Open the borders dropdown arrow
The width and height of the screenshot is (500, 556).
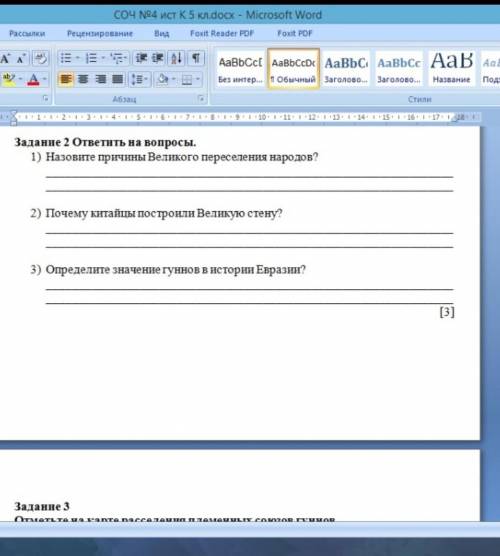point(198,79)
